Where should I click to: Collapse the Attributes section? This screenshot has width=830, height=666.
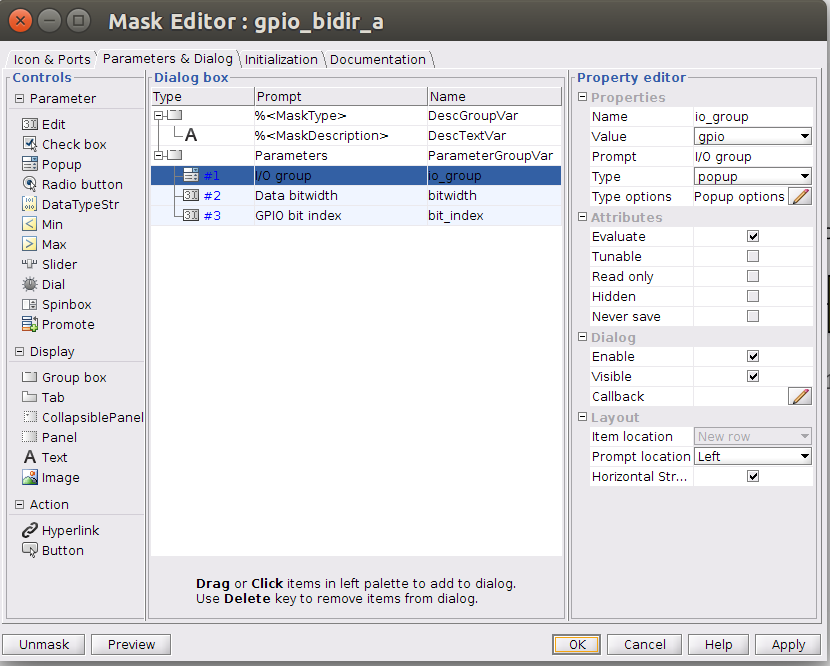click(x=582, y=217)
